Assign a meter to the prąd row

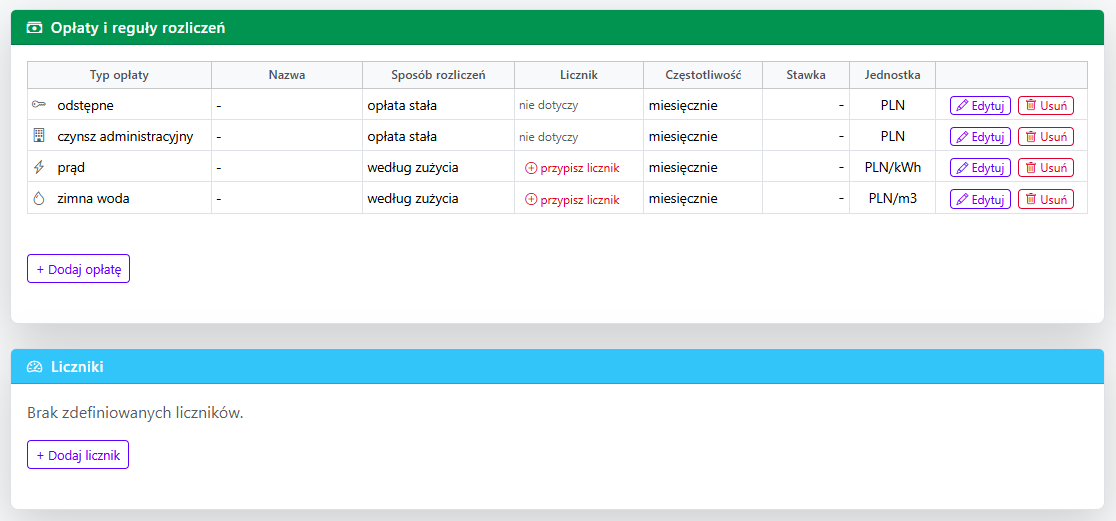[572, 169]
